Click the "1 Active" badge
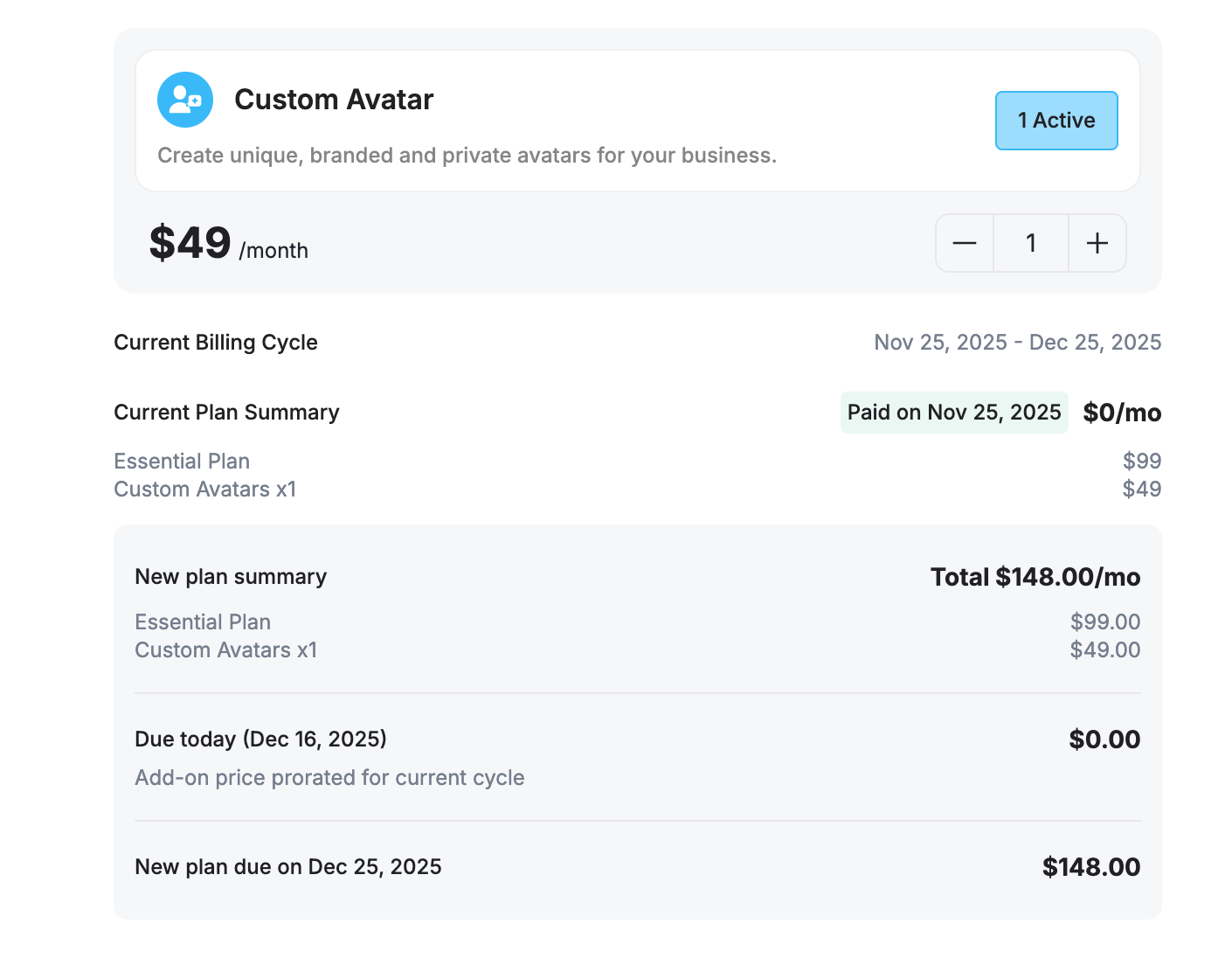Viewport: 1232px width, 972px height. tap(1056, 121)
